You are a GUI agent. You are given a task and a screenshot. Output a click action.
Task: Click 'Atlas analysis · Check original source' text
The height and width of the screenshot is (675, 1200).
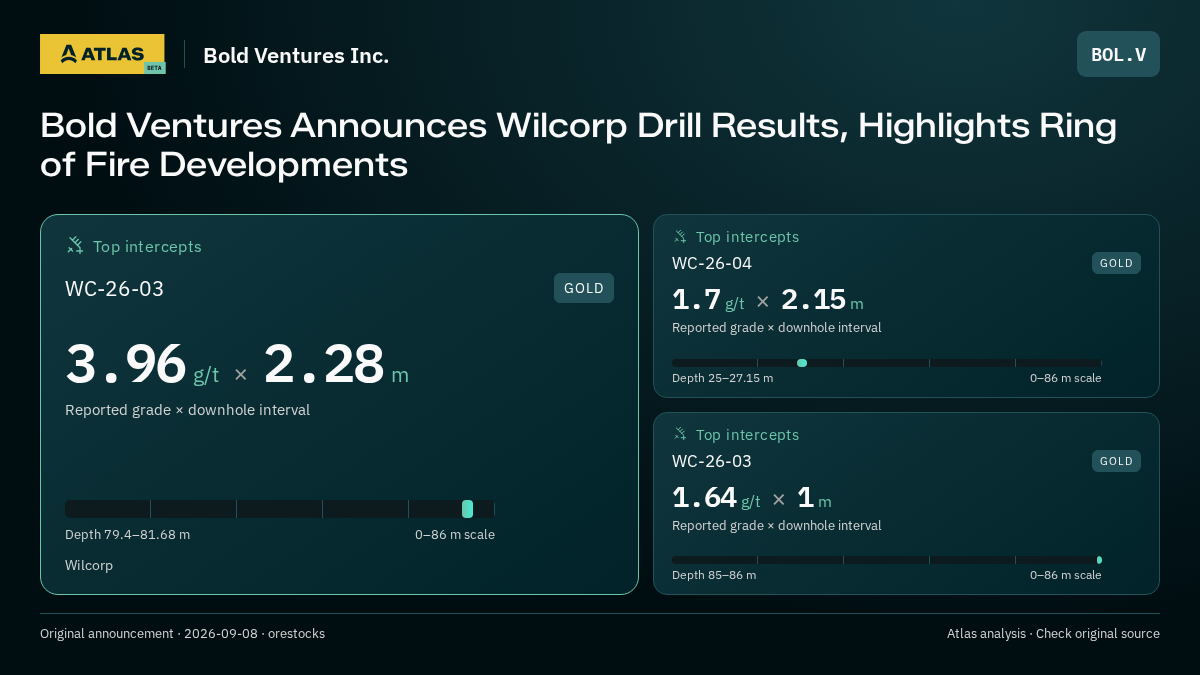pos(1053,633)
